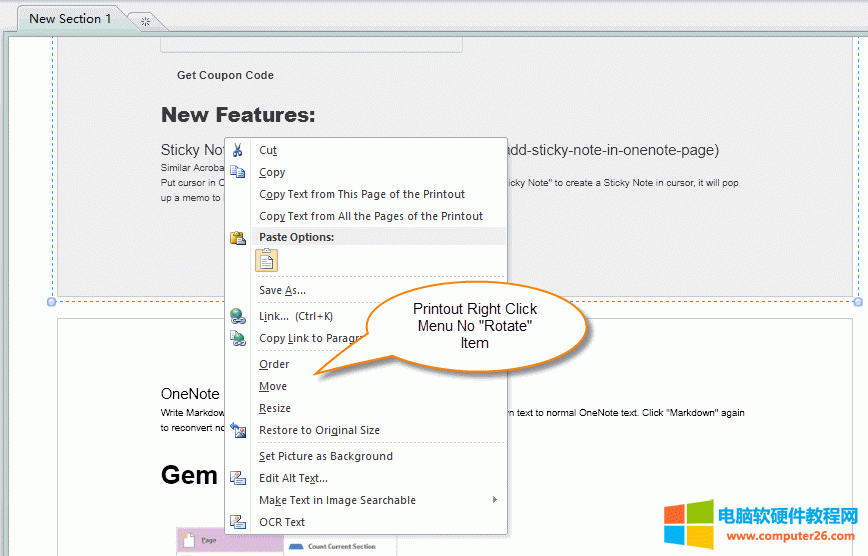
Task: Select the keep-source paste option button
Action: pos(266,261)
